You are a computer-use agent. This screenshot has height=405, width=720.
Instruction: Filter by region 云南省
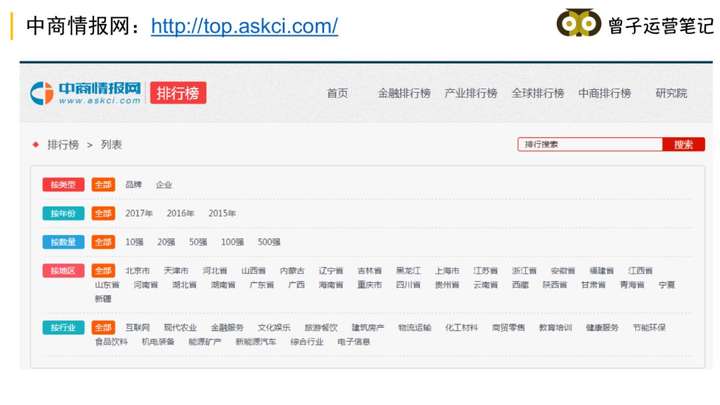tap(485, 285)
